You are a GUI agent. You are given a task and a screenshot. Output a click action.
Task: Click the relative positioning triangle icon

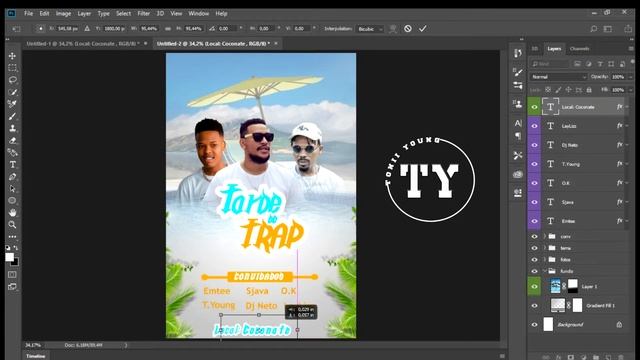87,29
